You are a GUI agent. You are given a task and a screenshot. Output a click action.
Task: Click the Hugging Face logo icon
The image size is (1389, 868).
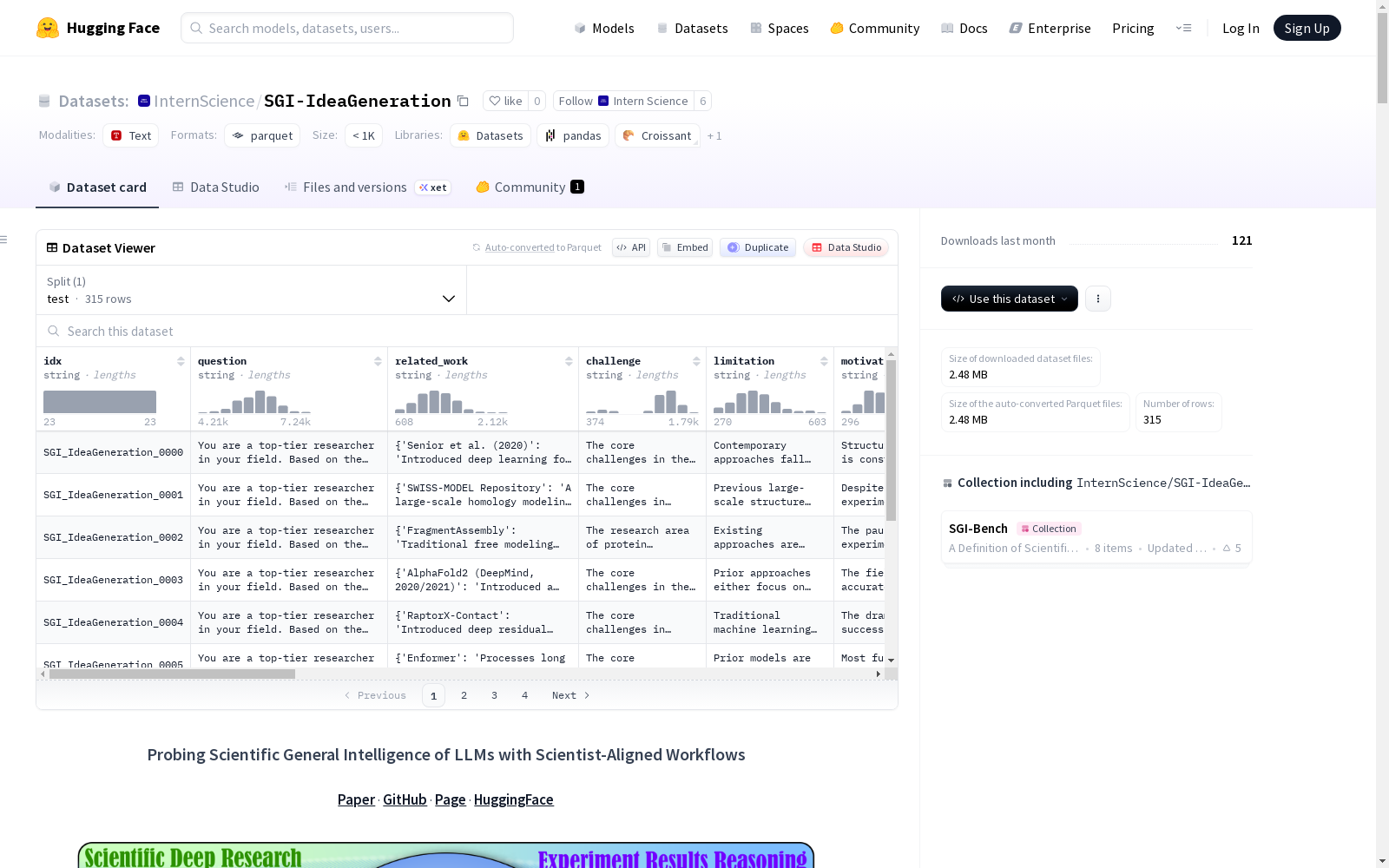tap(48, 28)
